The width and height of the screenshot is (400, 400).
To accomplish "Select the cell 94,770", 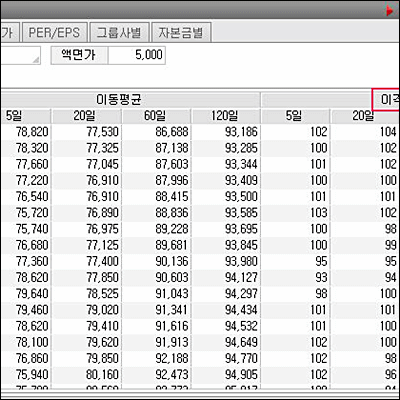I will [x=226, y=358].
